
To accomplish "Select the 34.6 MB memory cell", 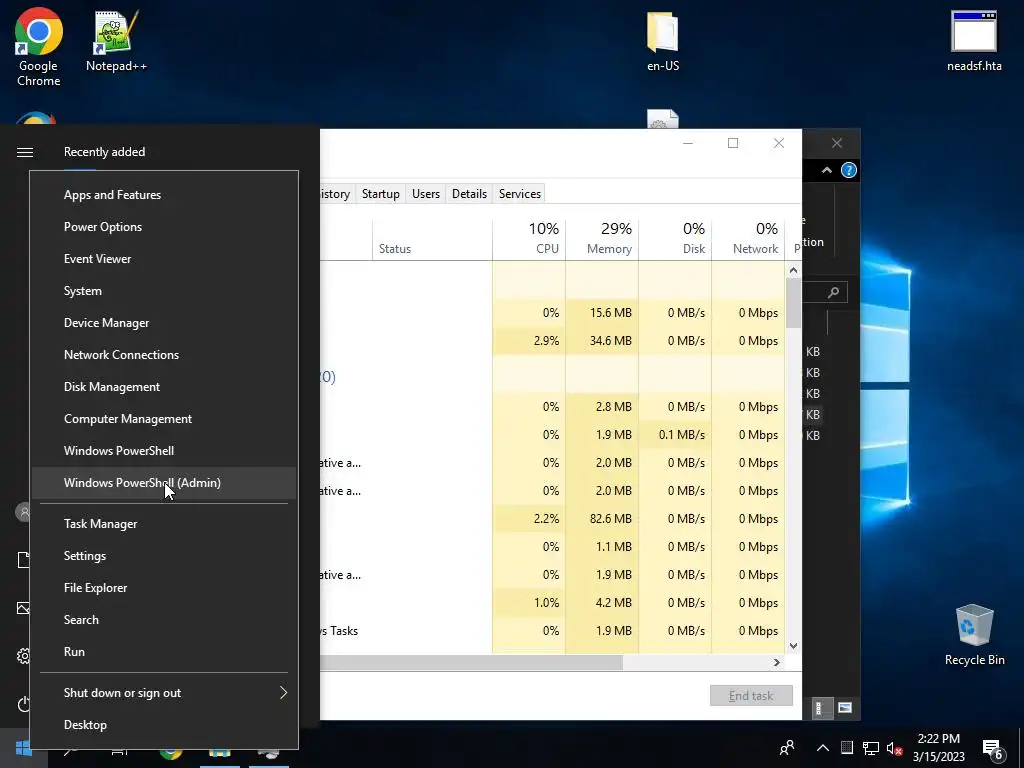I will pos(602,341).
